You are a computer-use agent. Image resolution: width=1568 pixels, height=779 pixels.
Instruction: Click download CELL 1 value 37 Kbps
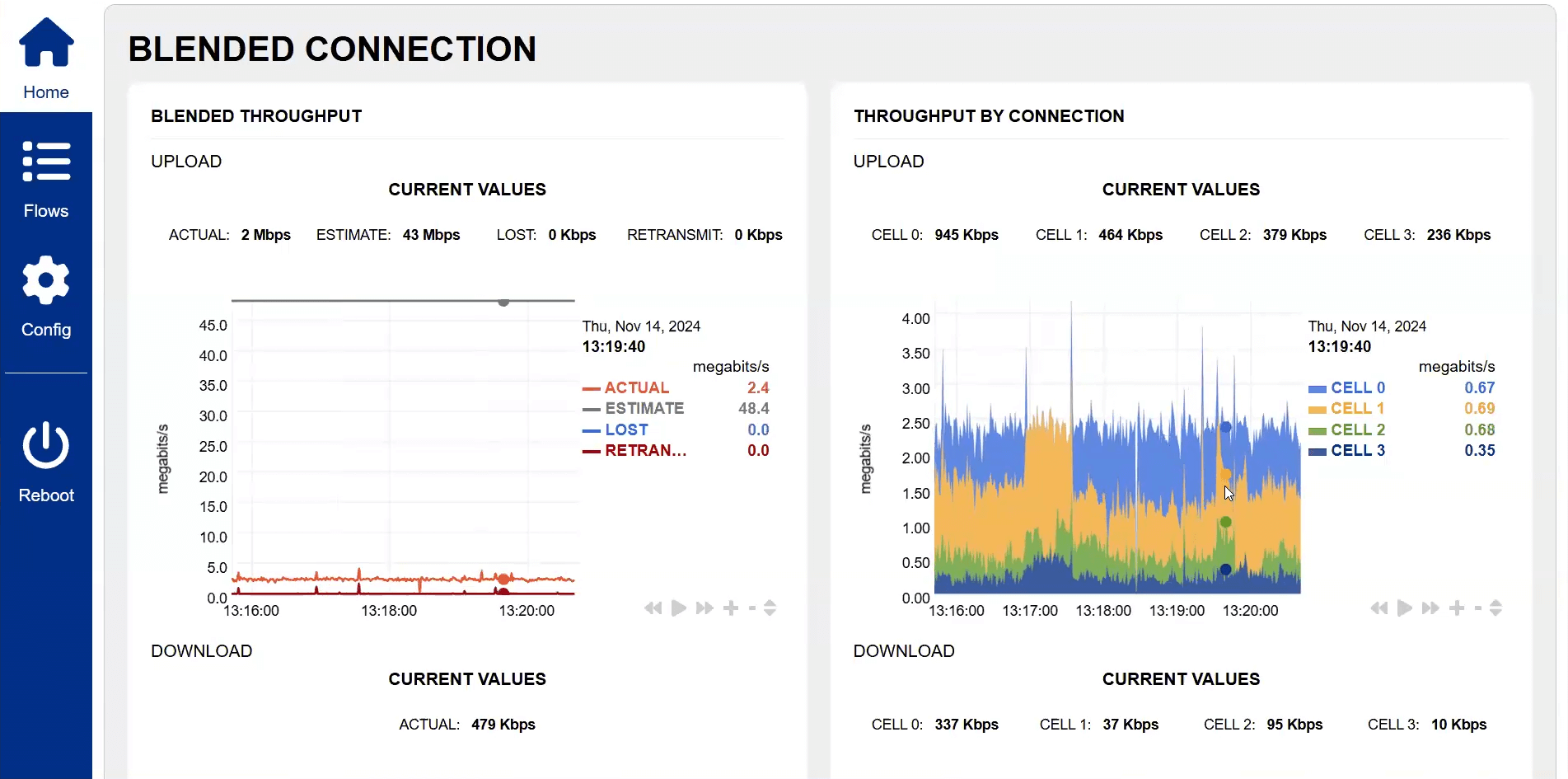1130,725
